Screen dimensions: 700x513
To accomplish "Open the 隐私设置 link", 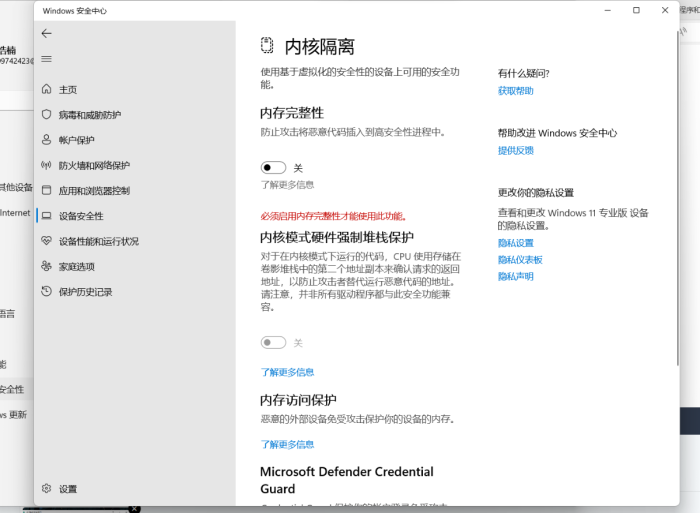I will (516, 243).
